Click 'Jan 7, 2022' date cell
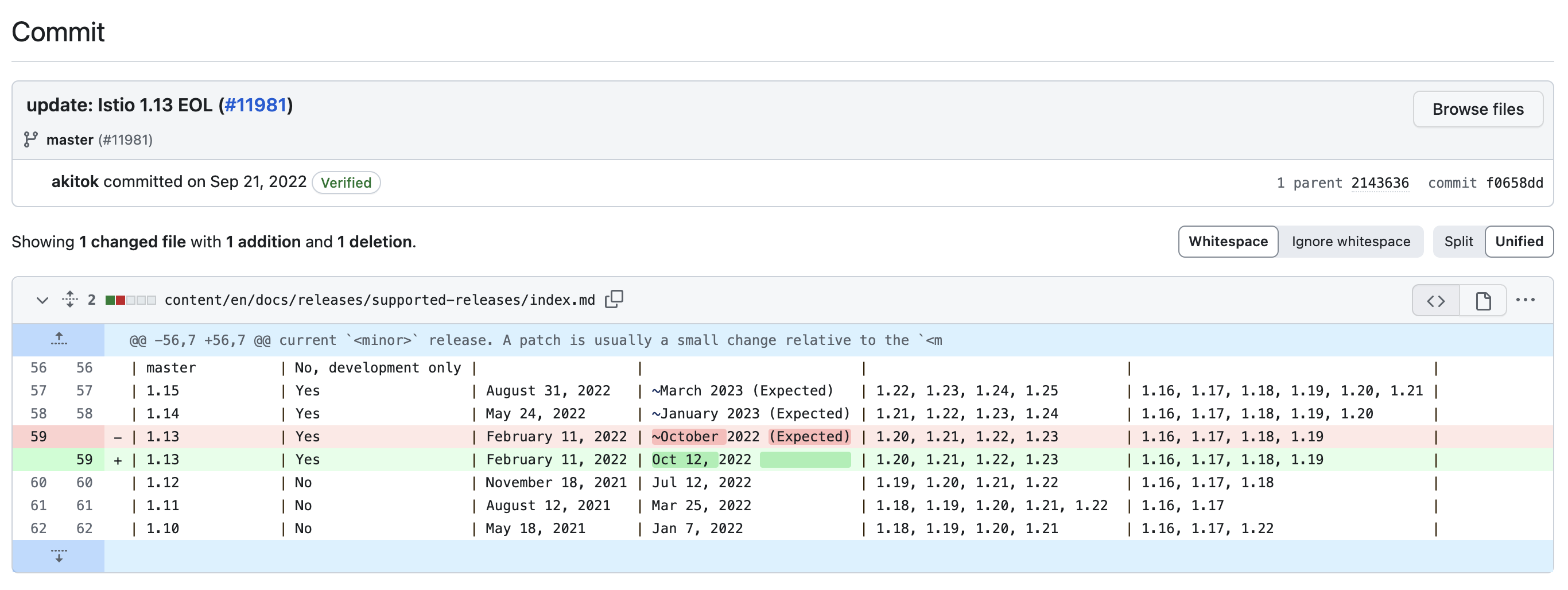 point(697,529)
